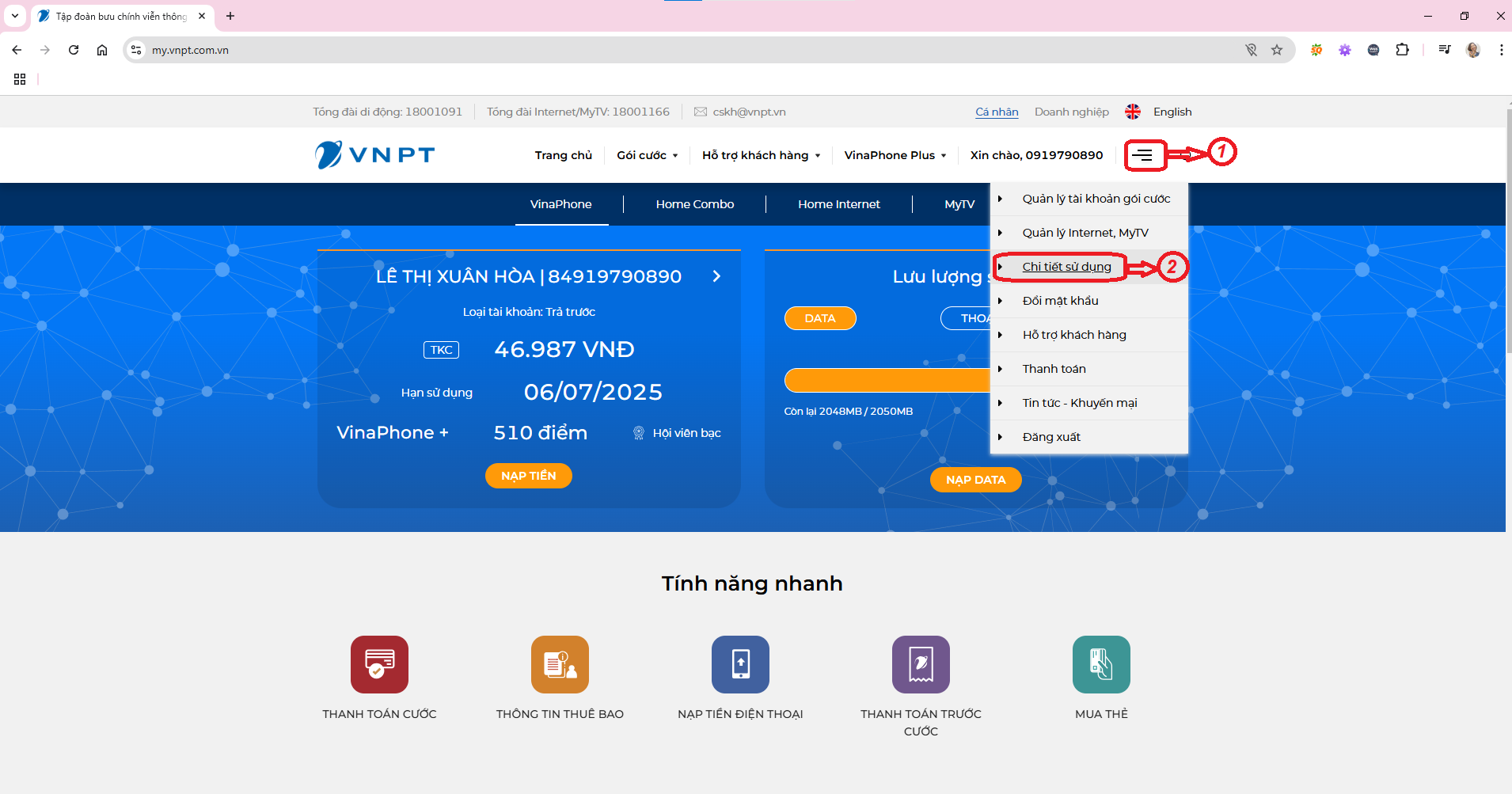
Task: Expand the Gói cước dropdown
Action: click(x=648, y=155)
